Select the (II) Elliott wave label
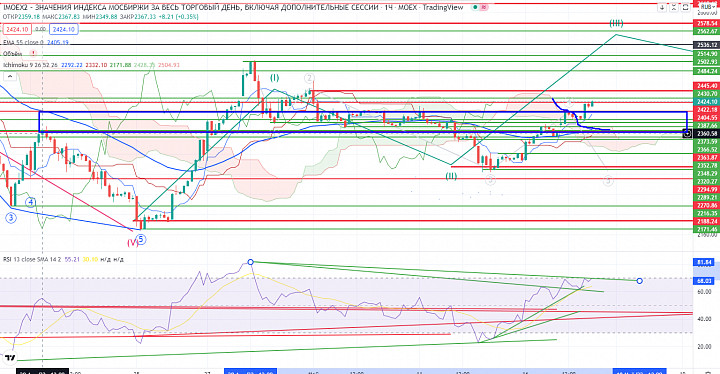Viewport: 720px width, 374px height. pyautogui.click(x=451, y=176)
